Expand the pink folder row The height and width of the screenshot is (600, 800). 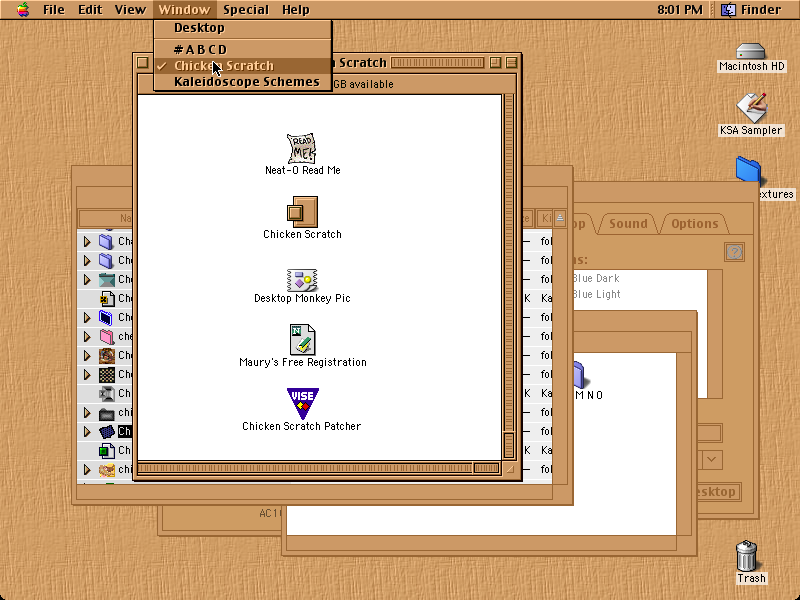[87, 337]
